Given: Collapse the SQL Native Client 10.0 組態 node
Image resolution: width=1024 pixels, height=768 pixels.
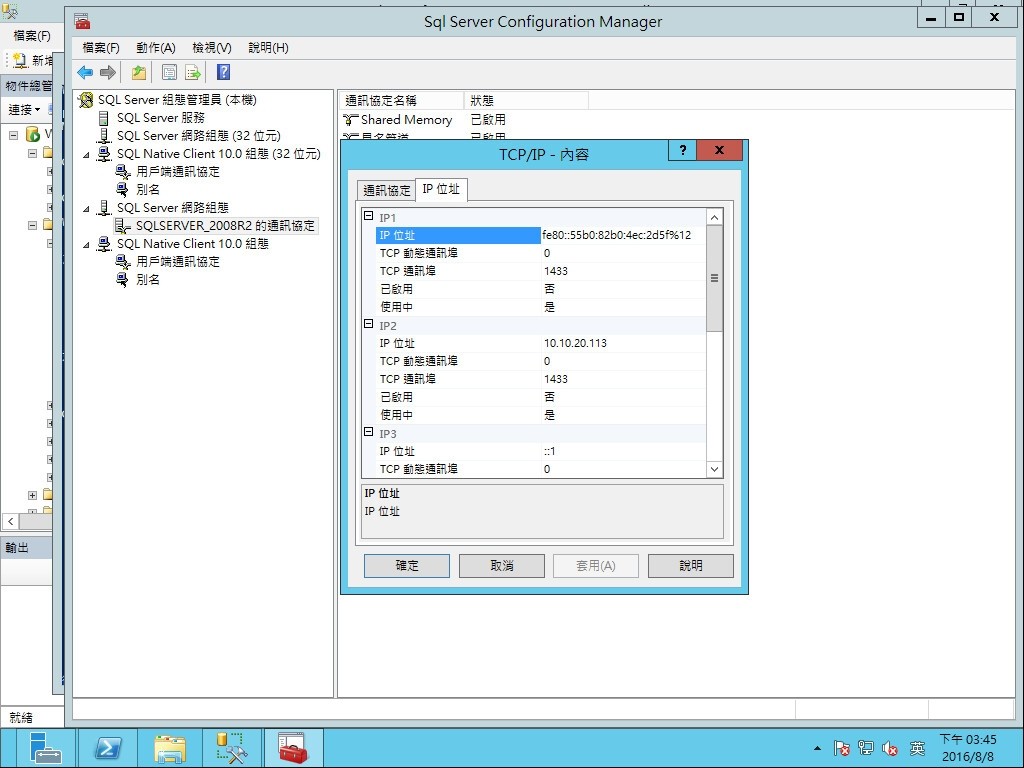Looking at the screenshot, I should [86, 245].
